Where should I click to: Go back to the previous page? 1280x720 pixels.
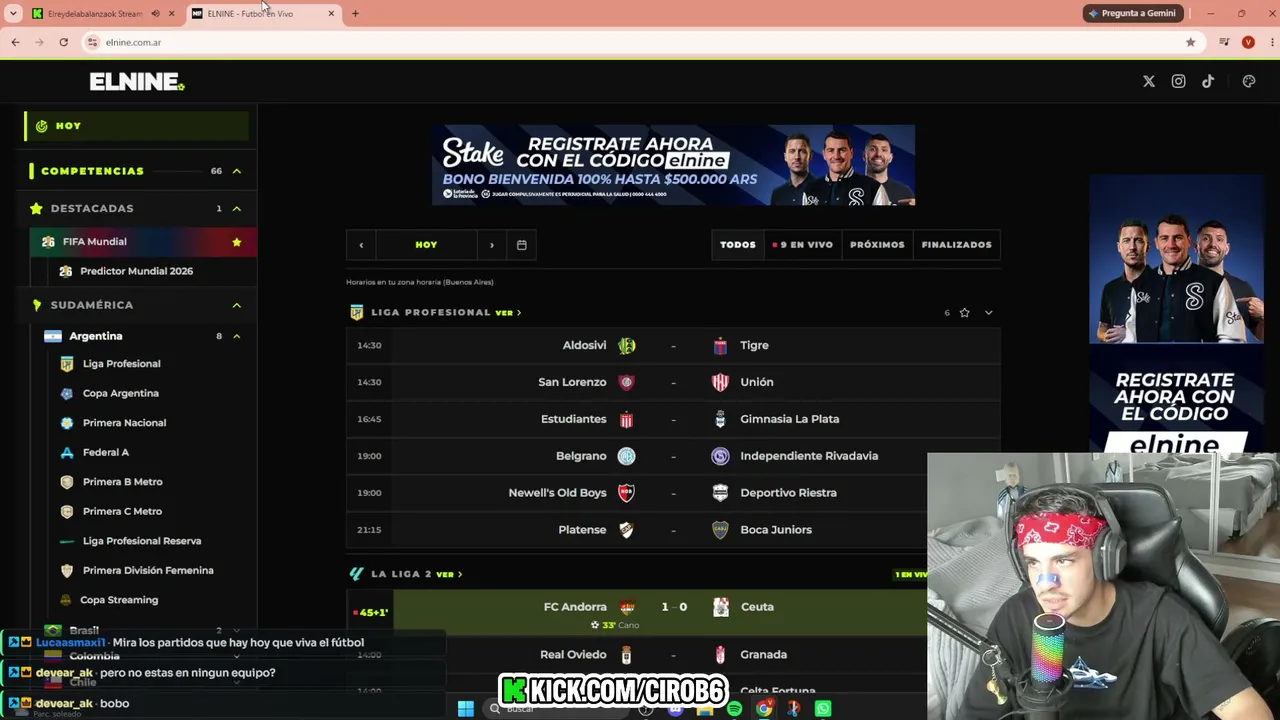pyautogui.click(x=15, y=42)
